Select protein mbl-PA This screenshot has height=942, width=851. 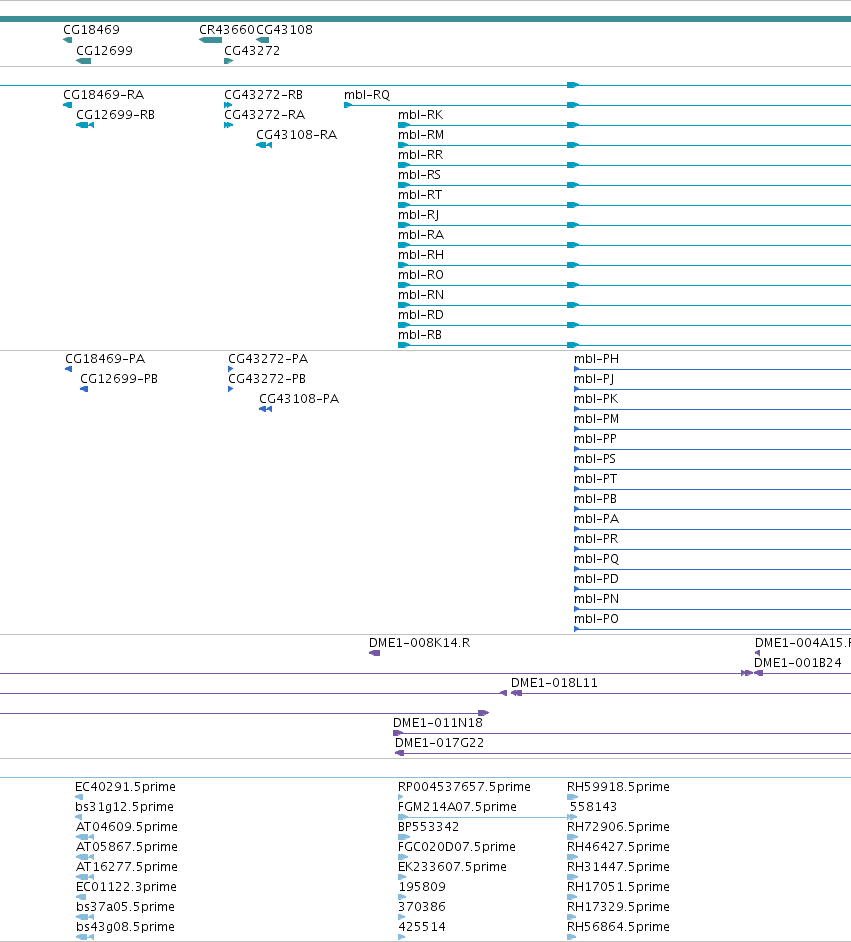pos(596,518)
